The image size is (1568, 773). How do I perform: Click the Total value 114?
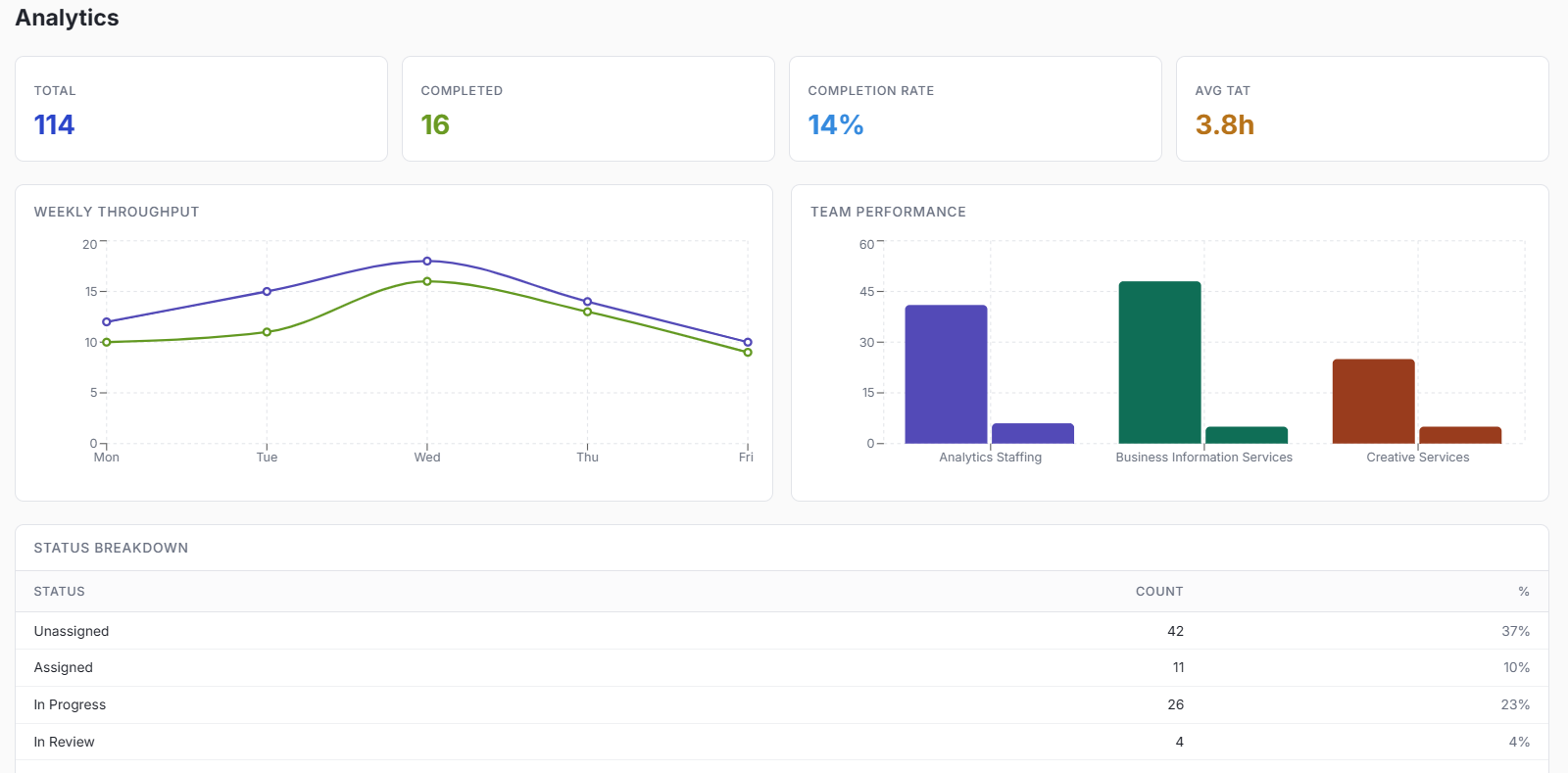point(54,124)
